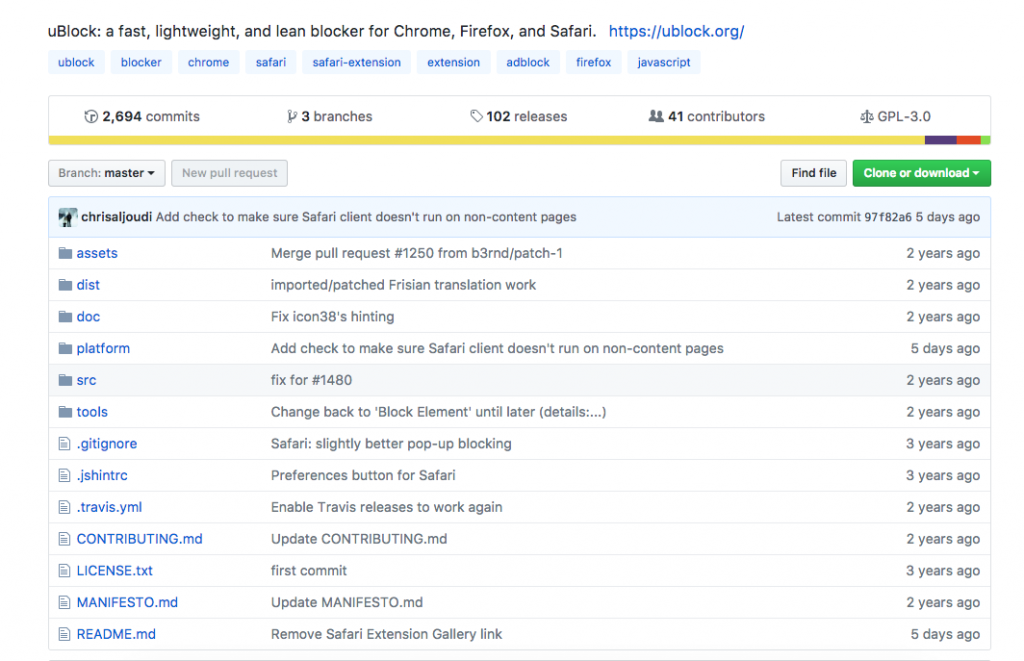Click the New pull request button
1024x661 pixels.
click(229, 173)
